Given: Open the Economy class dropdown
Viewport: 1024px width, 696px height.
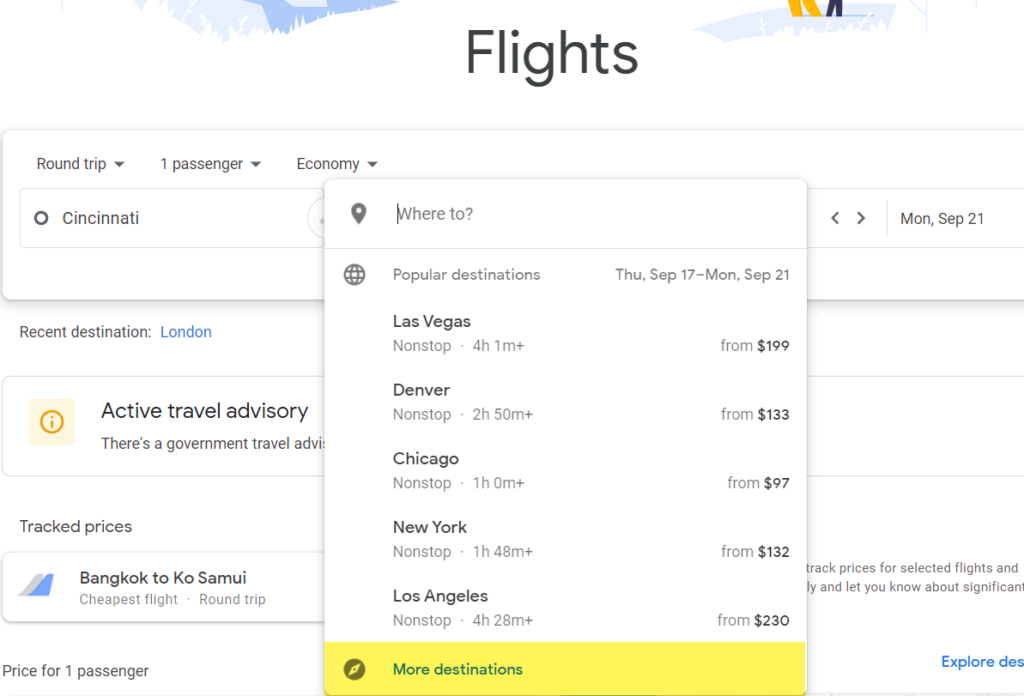Looking at the screenshot, I should 337,164.
